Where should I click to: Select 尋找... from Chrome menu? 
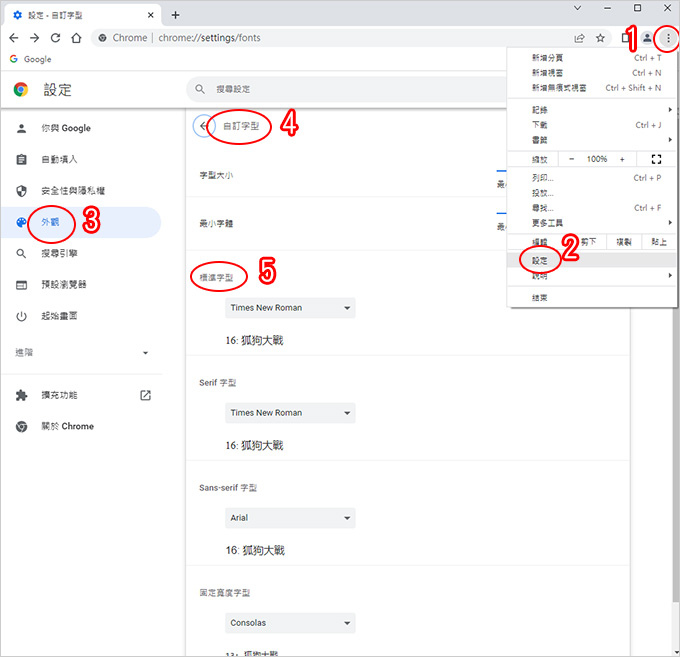[592, 208]
